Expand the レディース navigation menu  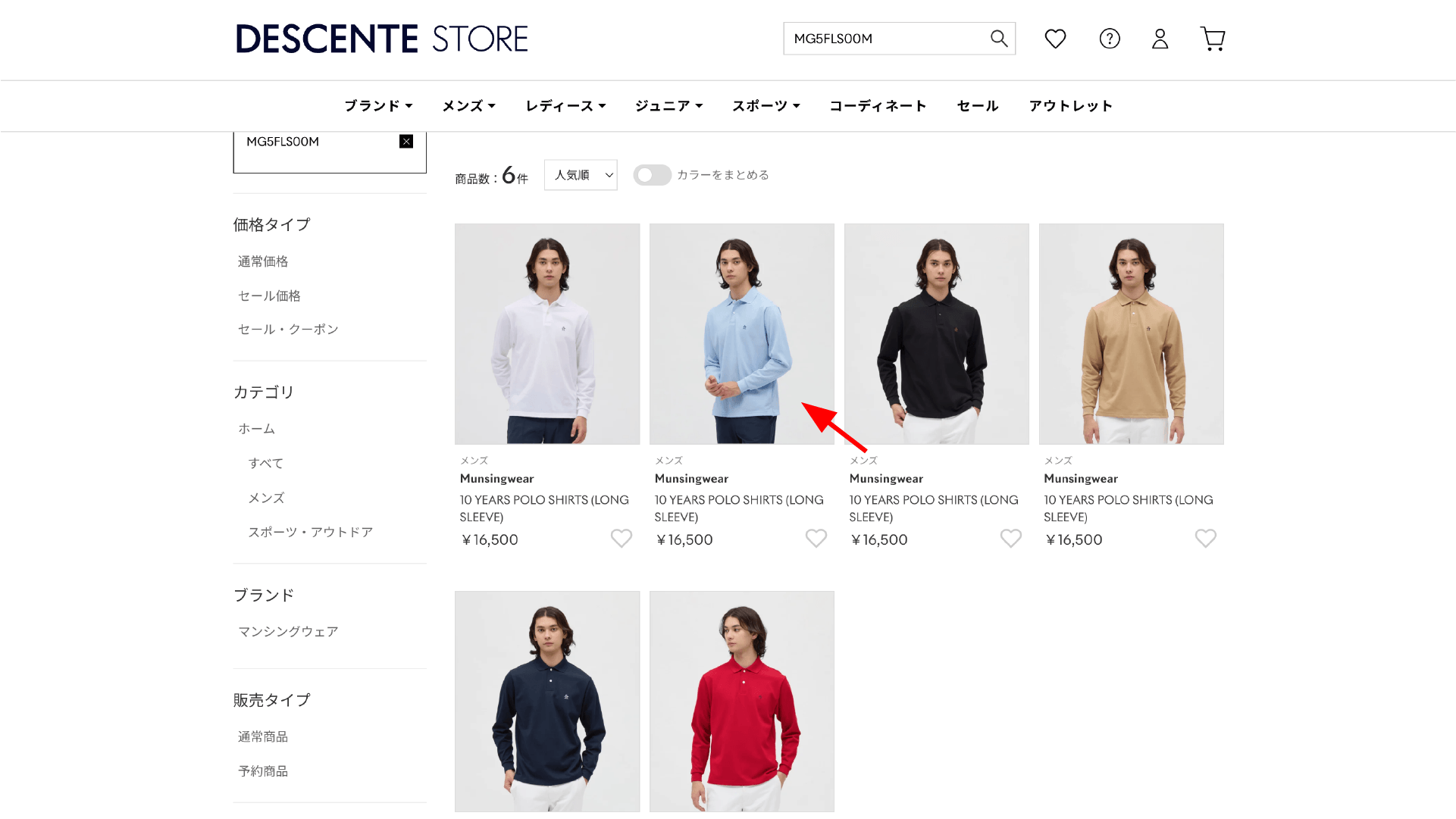[566, 106]
